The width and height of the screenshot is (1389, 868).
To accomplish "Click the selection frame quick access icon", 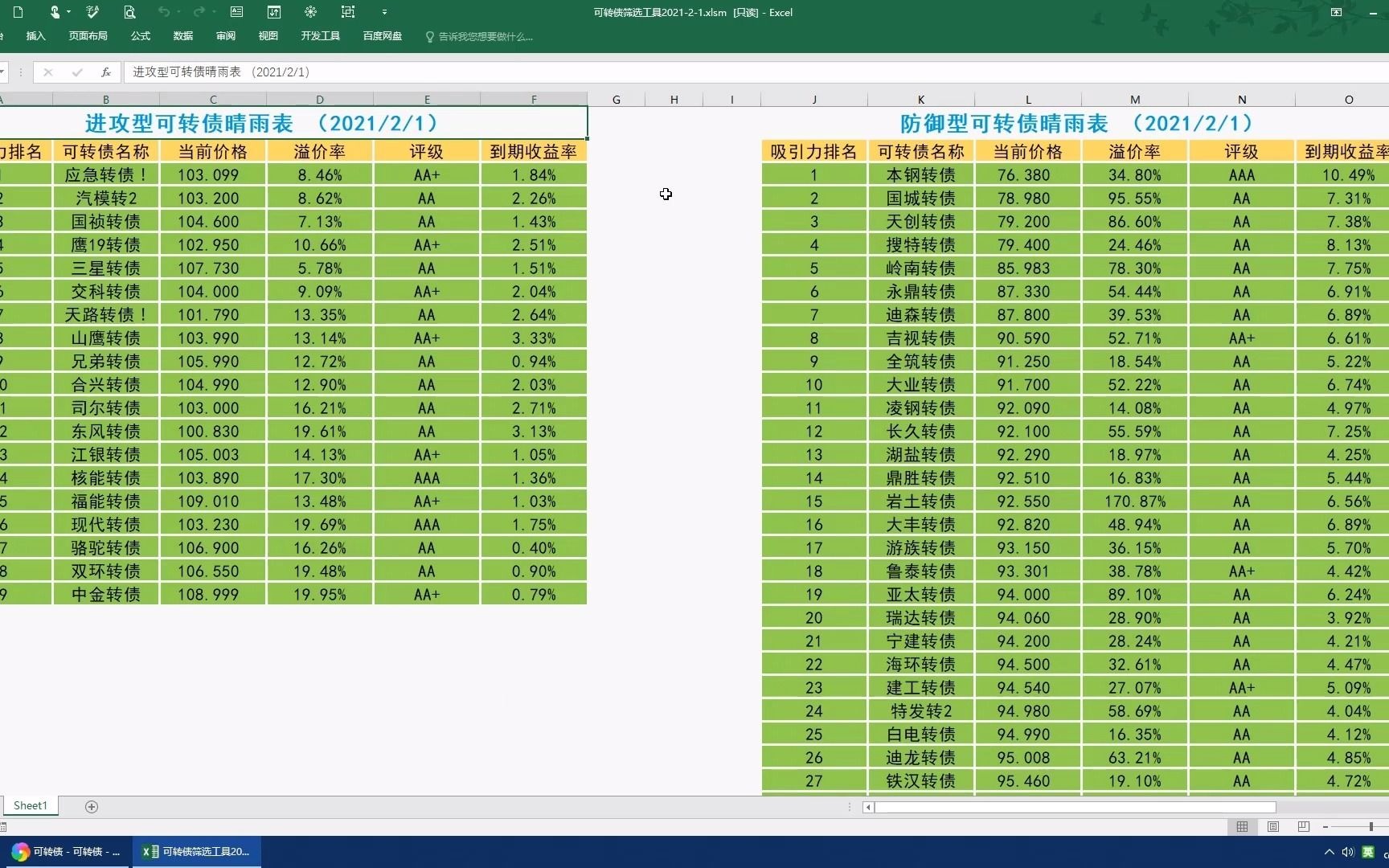I will tap(347, 12).
